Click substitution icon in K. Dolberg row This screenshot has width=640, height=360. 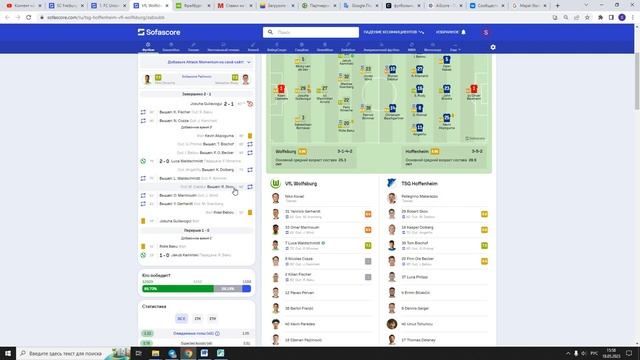250,170
